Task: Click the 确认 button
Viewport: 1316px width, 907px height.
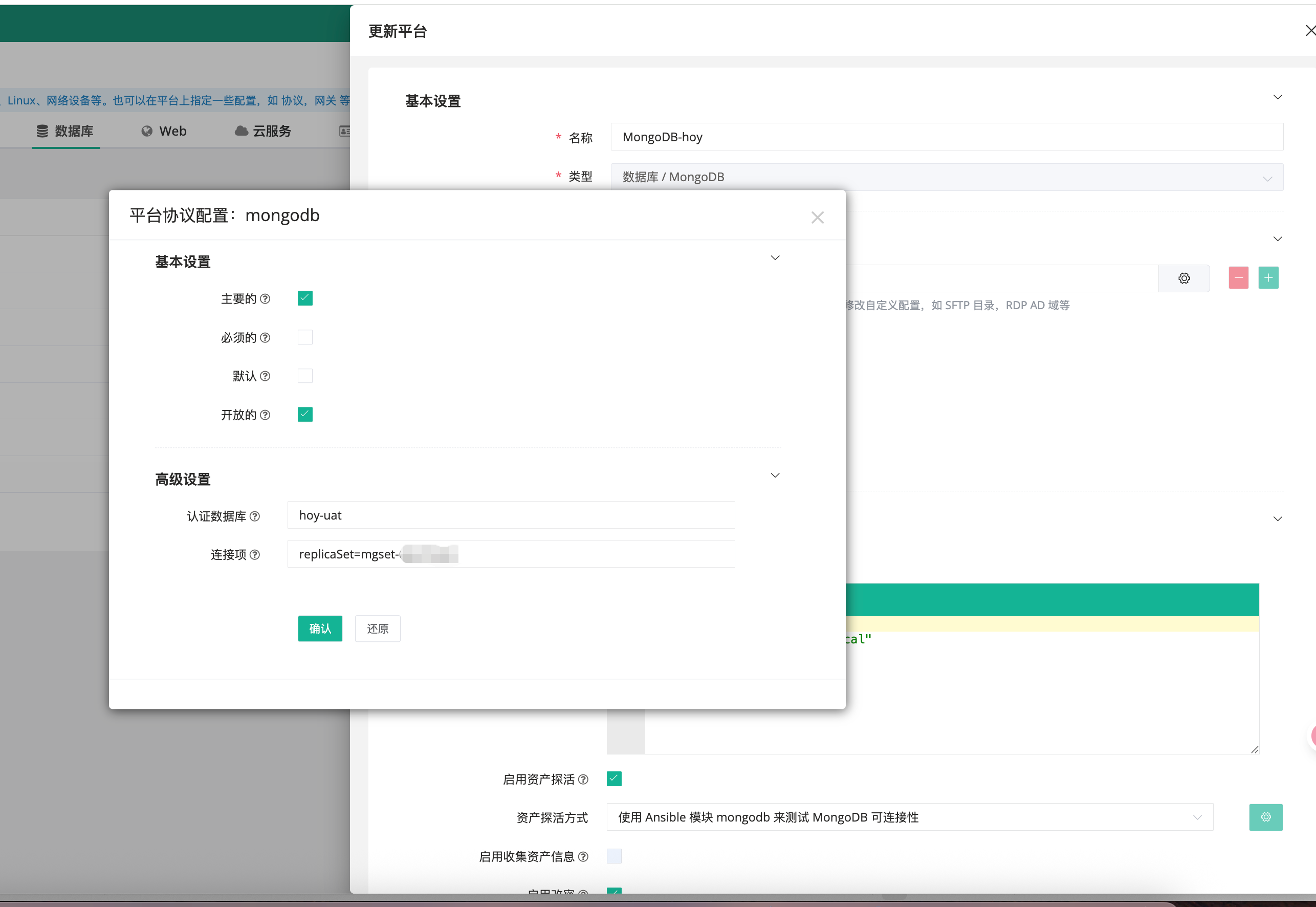Action: (x=320, y=629)
